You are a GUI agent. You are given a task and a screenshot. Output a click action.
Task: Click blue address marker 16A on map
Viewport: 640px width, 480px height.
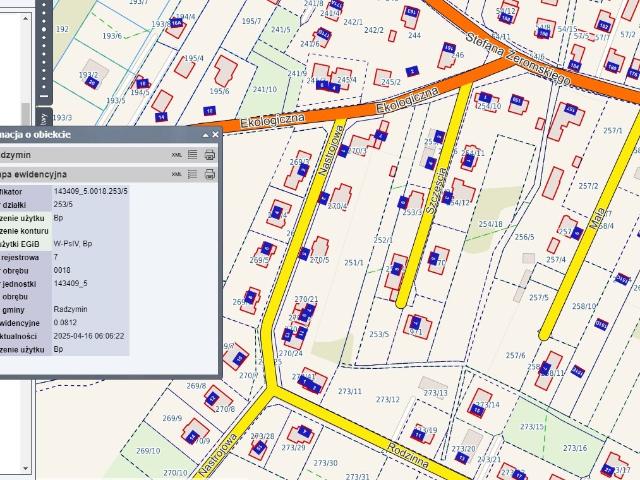pos(176,21)
